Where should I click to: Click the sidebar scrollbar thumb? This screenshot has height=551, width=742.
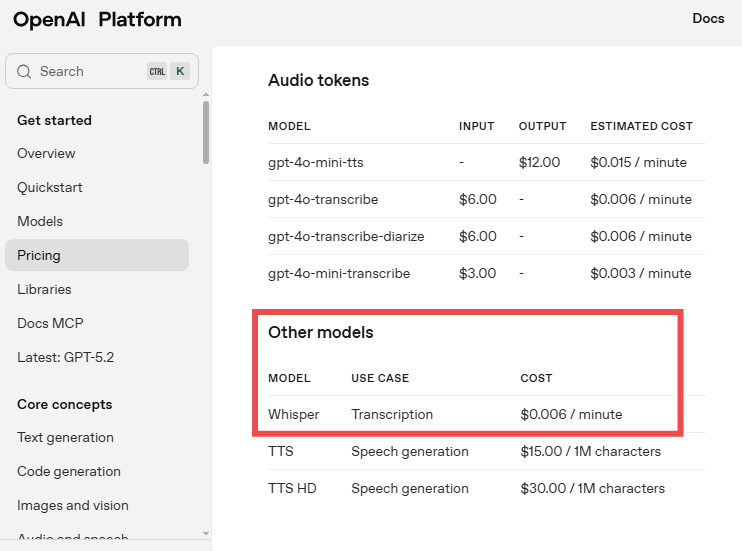coord(206,133)
